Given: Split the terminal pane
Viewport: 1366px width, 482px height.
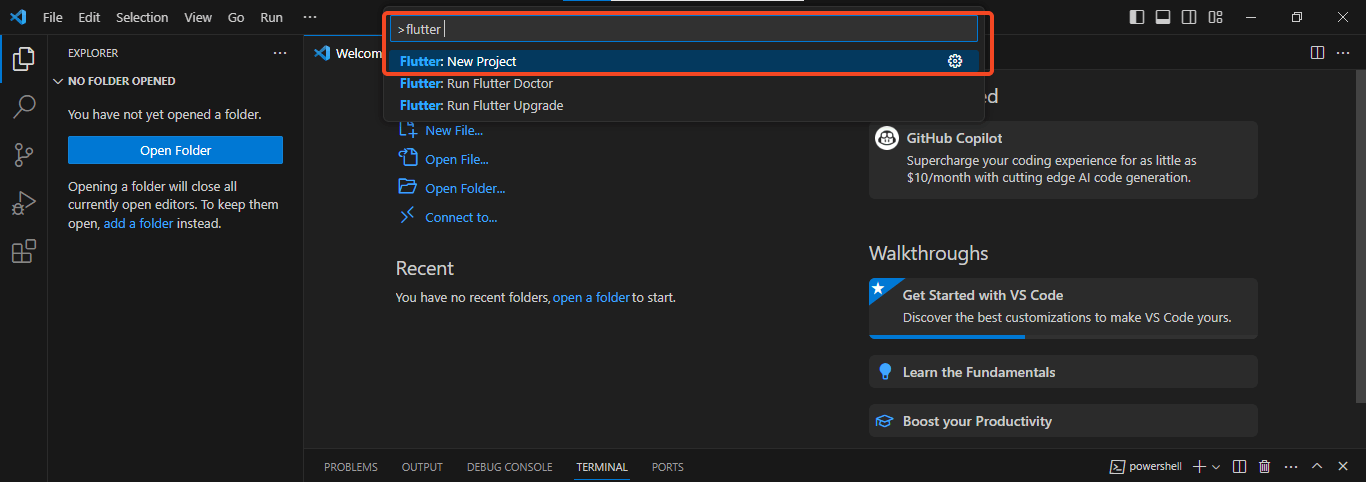Looking at the screenshot, I should (x=1239, y=467).
